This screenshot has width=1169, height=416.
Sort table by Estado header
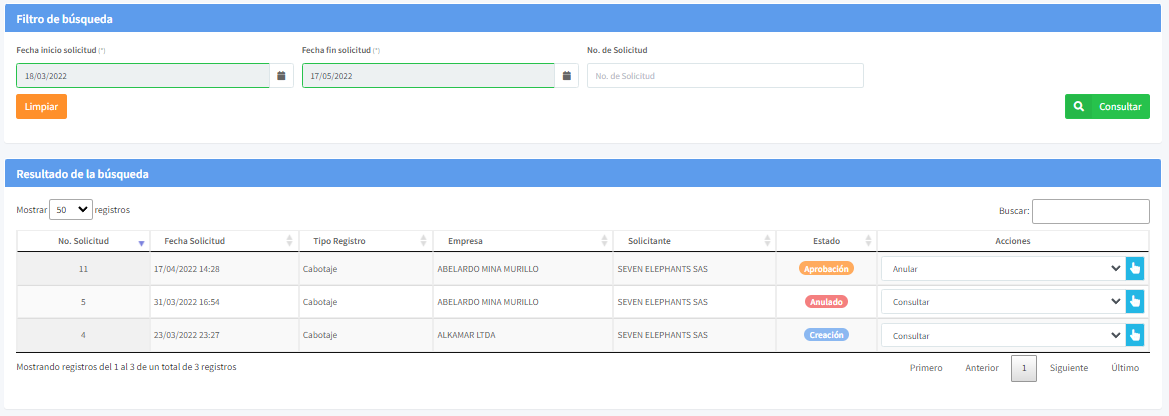click(x=826, y=241)
